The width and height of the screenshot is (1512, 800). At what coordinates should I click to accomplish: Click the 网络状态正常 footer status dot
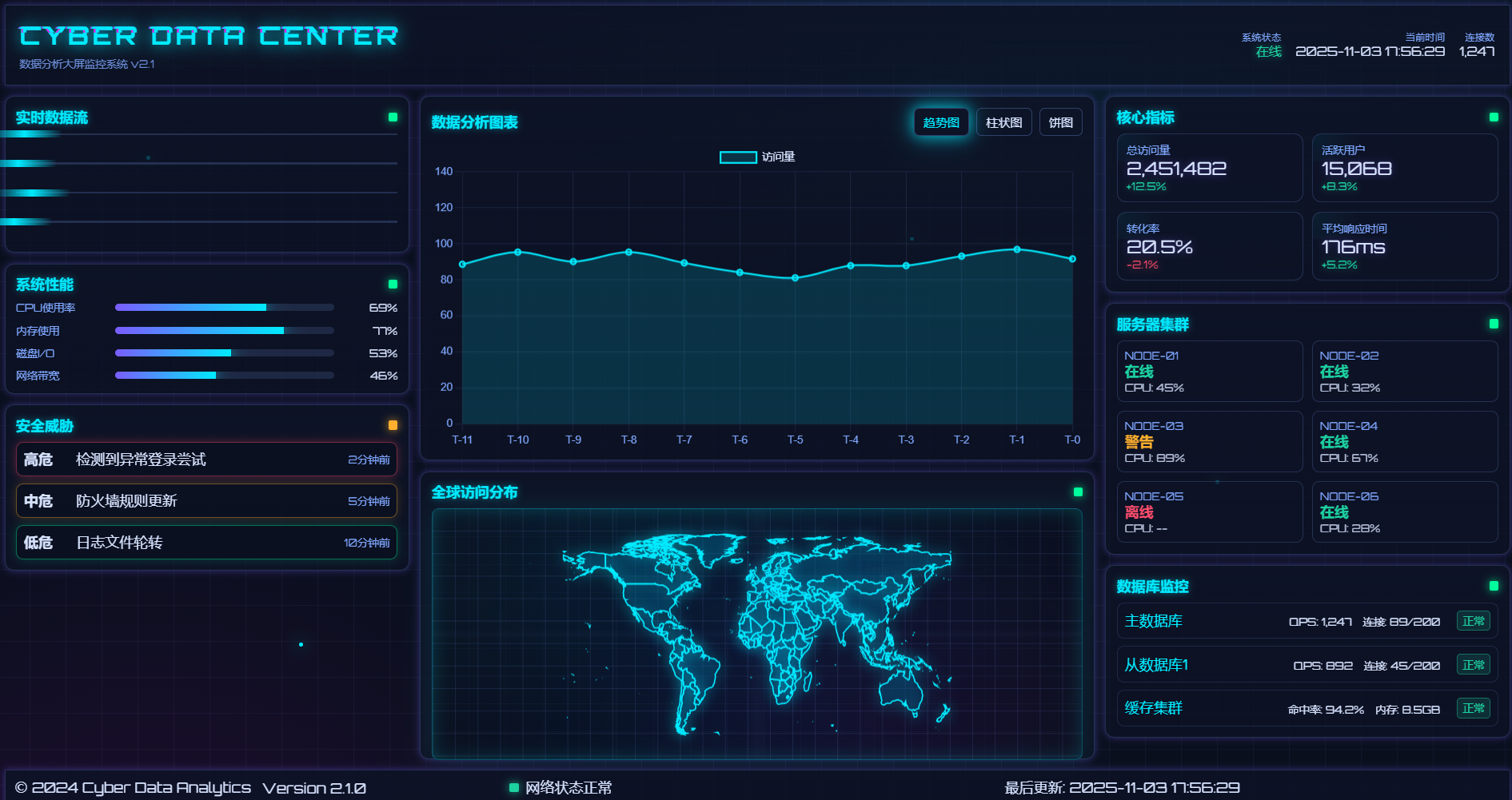pos(514,788)
